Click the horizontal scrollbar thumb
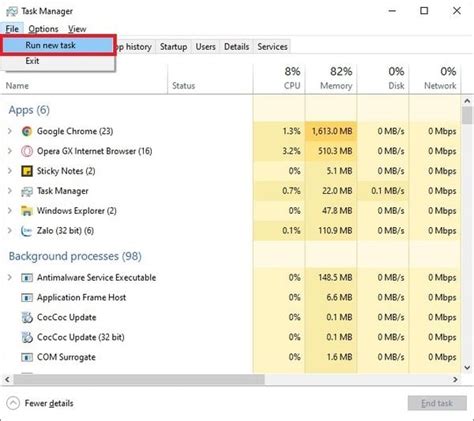This screenshot has width=474, height=421. [139, 379]
